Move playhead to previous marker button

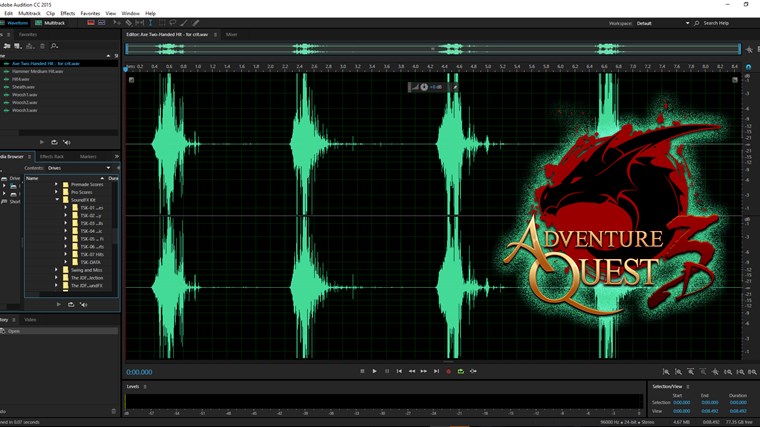399,371
